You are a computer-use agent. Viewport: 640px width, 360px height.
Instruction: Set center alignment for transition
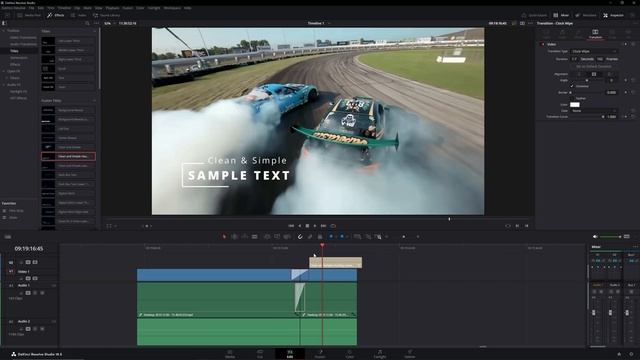[594, 74]
